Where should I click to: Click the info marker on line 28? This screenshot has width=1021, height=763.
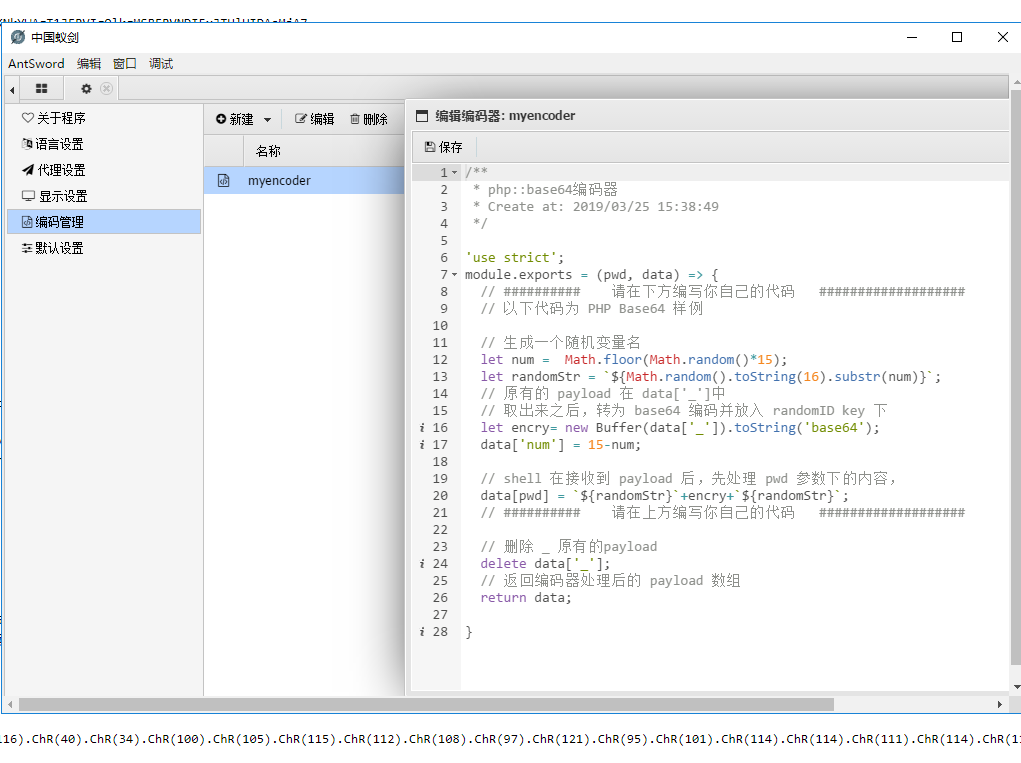tap(422, 631)
